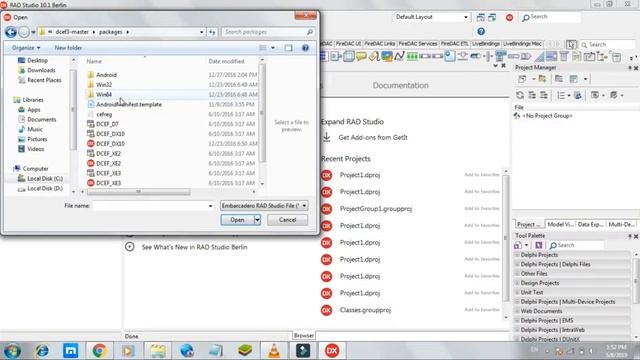Open See What's New in RAD Studio Berlin
This screenshot has width=640, height=360.
point(194,247)
